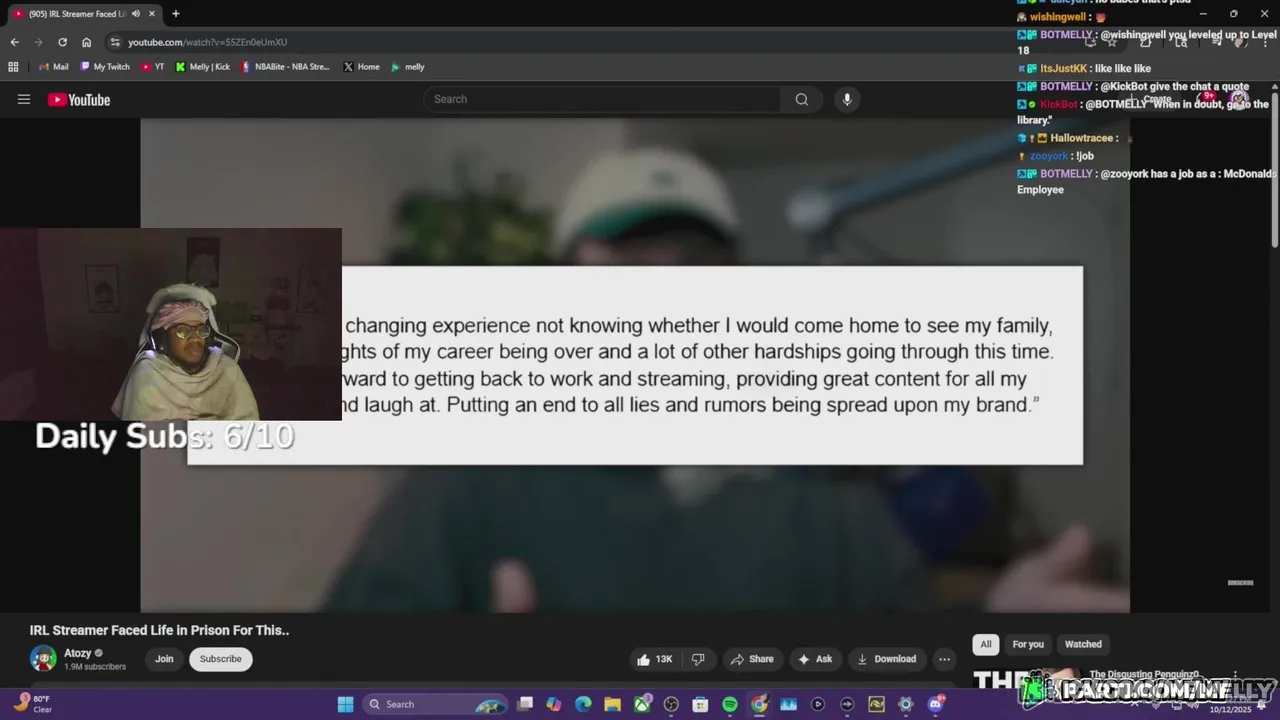The image size is (1280, 720).
Task: Mute the tab via speaker icon
Action: 136,14
